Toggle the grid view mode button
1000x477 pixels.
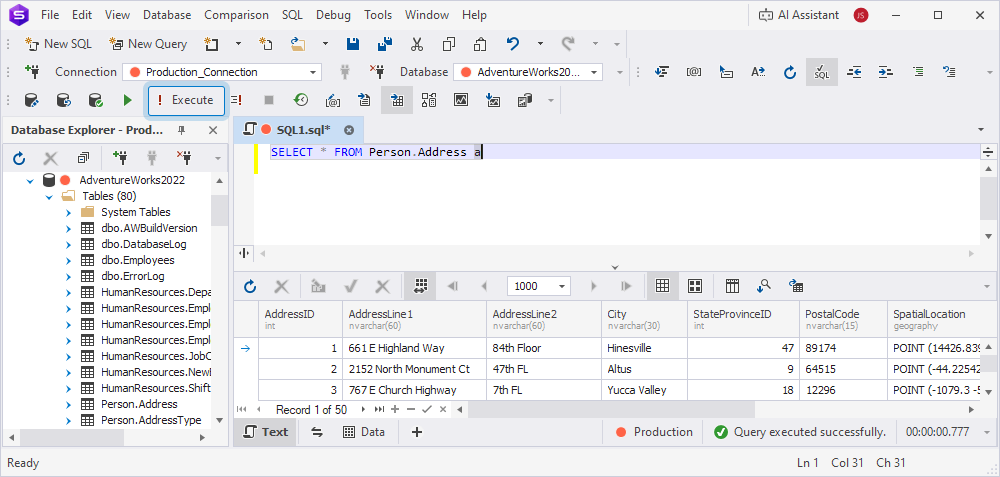[661, 286]
